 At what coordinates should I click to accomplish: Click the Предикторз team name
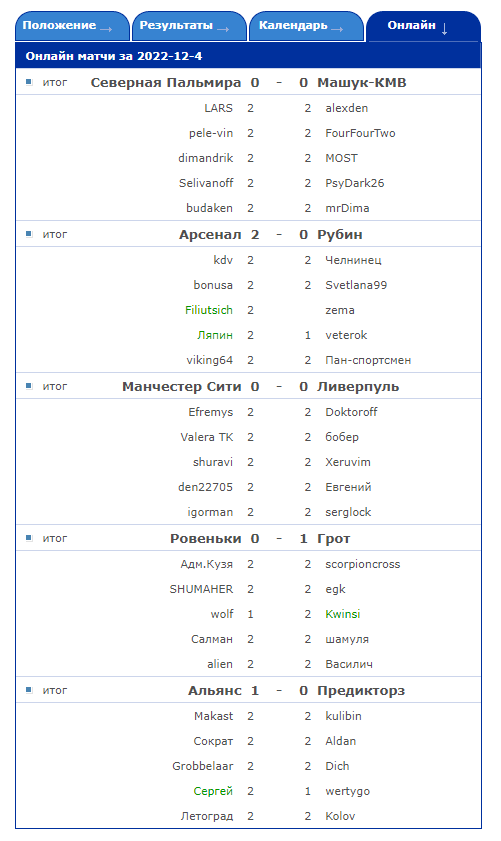point(360,691)
